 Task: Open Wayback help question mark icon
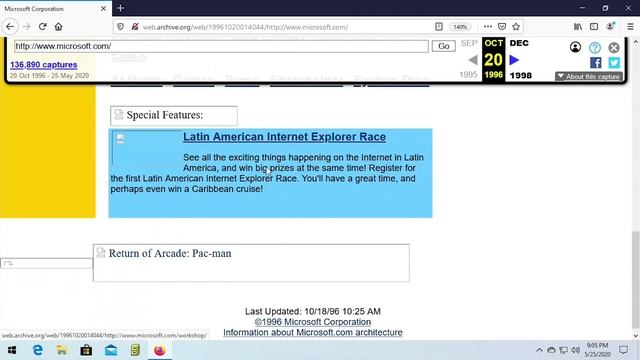coord(595,47)
